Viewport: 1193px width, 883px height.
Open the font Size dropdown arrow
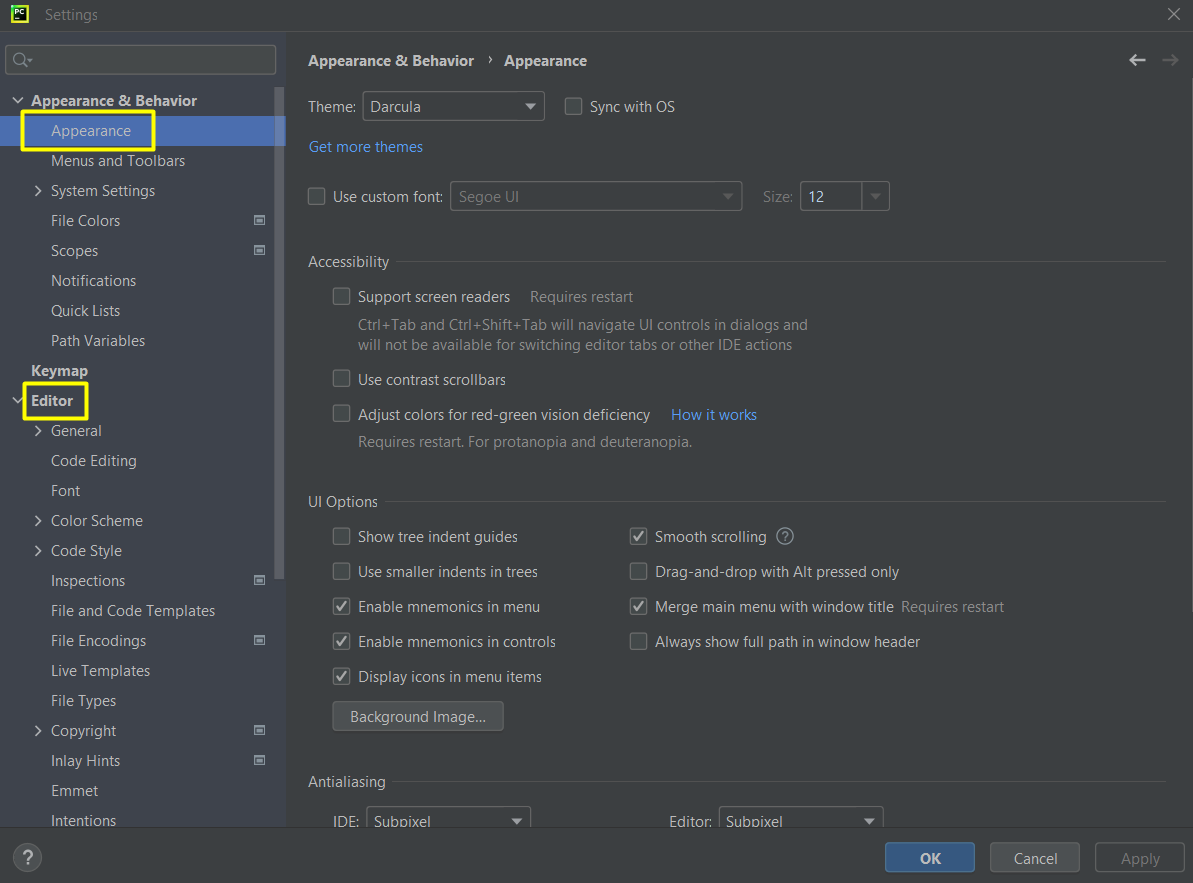876,196
